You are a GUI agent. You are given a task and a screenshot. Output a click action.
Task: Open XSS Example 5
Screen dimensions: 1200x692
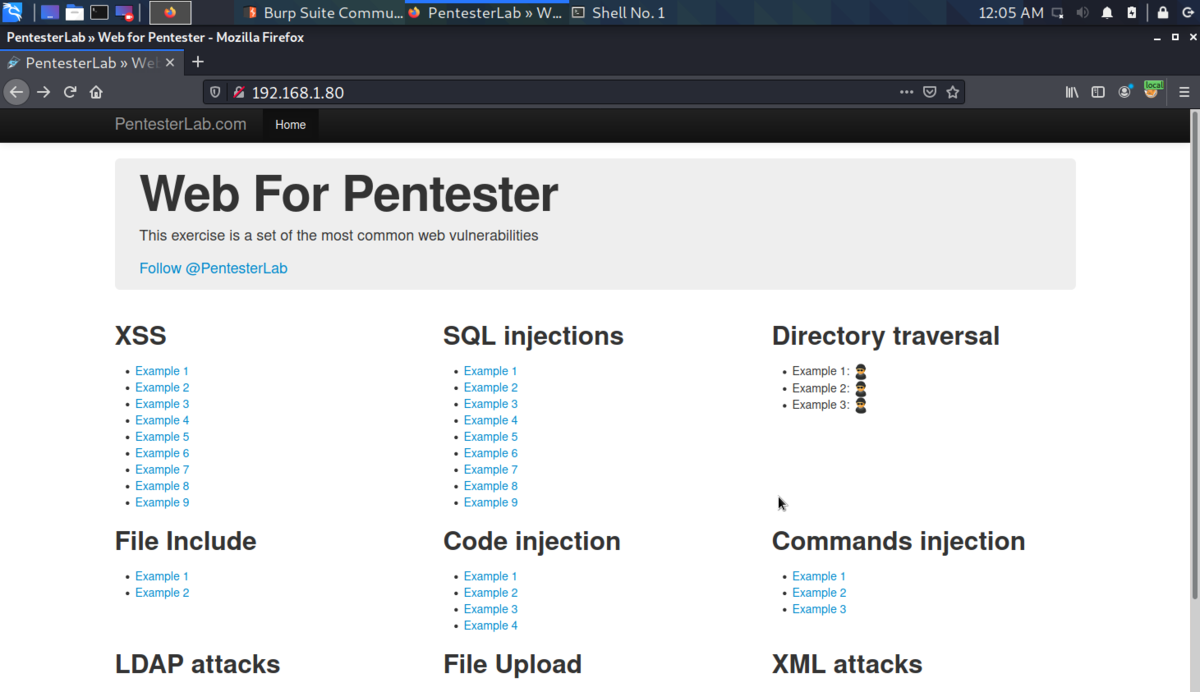162,437
